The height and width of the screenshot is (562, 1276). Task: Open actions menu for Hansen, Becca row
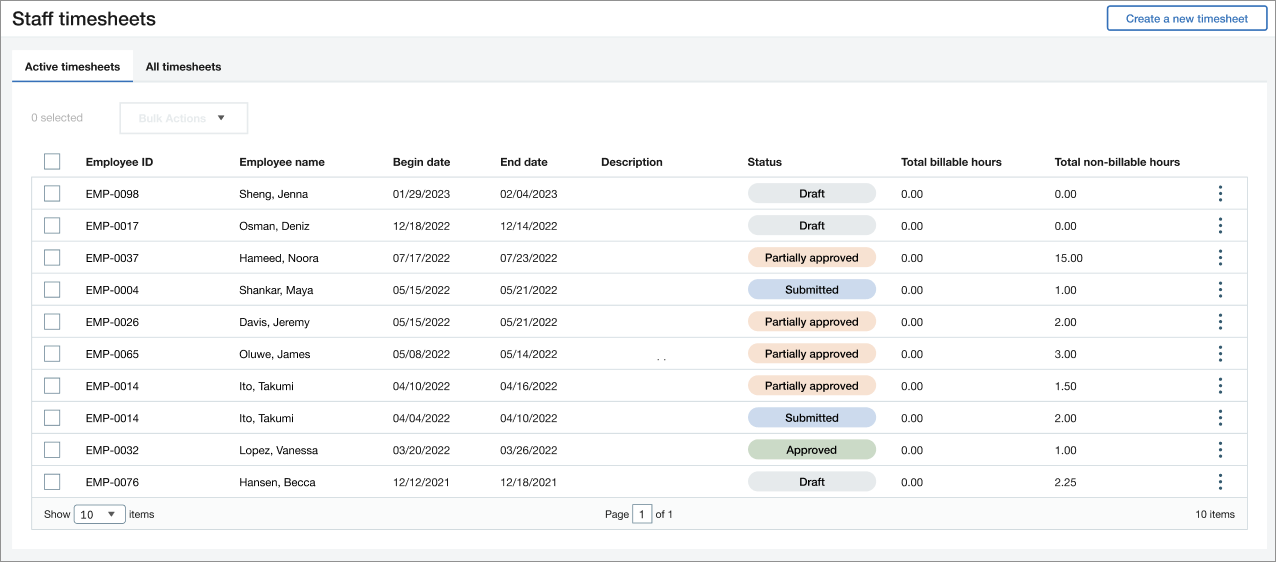pos(1220,482)
